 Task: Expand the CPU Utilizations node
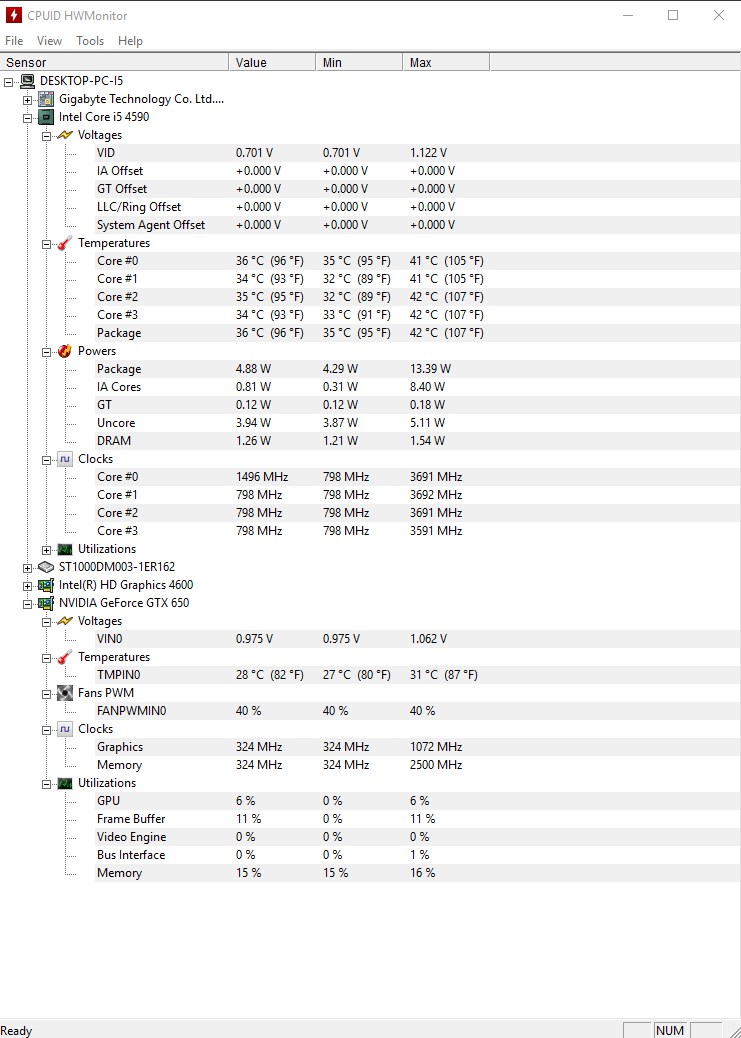(46, 549)
